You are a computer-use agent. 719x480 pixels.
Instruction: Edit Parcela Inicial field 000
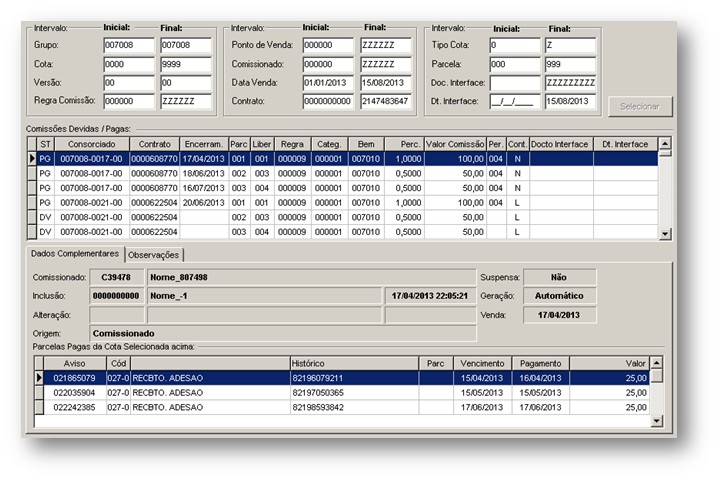pos(515,64)
